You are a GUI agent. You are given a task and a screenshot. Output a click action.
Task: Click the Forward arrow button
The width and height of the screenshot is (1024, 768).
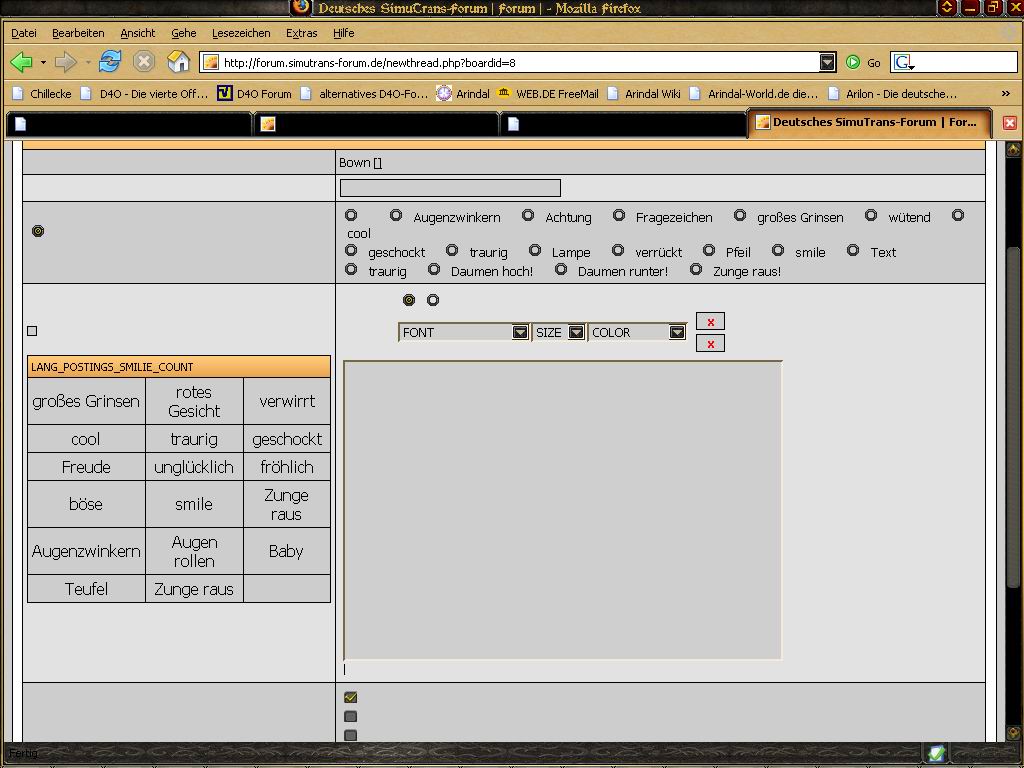[x=66, y=62]
